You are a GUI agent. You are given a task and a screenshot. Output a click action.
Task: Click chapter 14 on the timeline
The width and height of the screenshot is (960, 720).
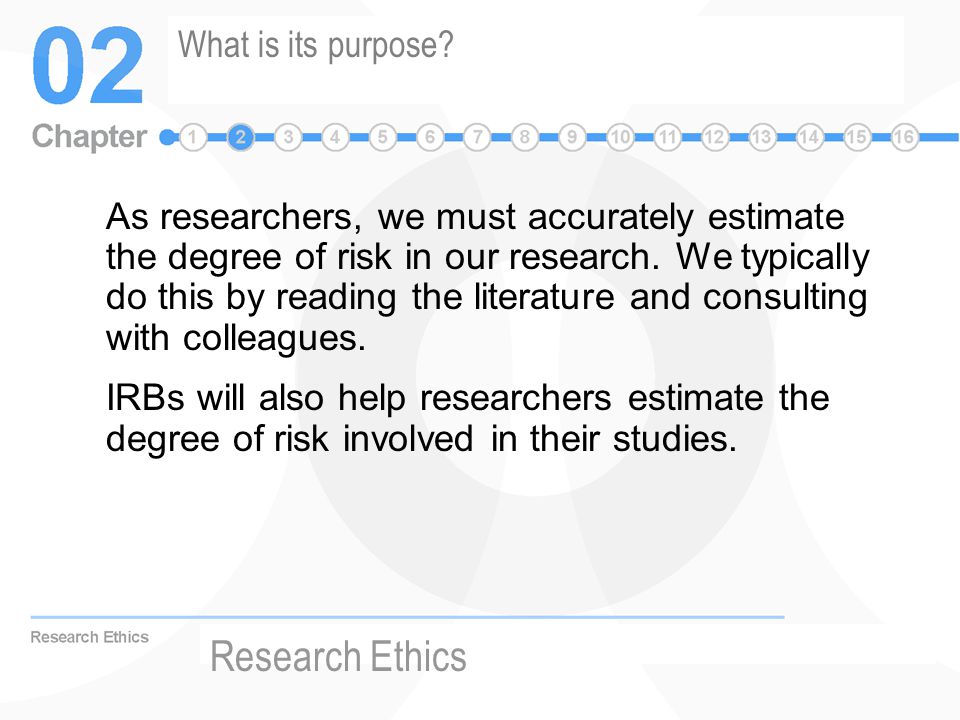(x=809, y=137)
